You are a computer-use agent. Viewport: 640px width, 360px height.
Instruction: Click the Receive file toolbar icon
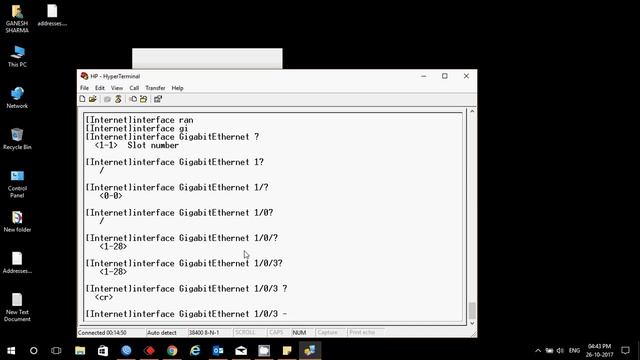click(144, 99)
